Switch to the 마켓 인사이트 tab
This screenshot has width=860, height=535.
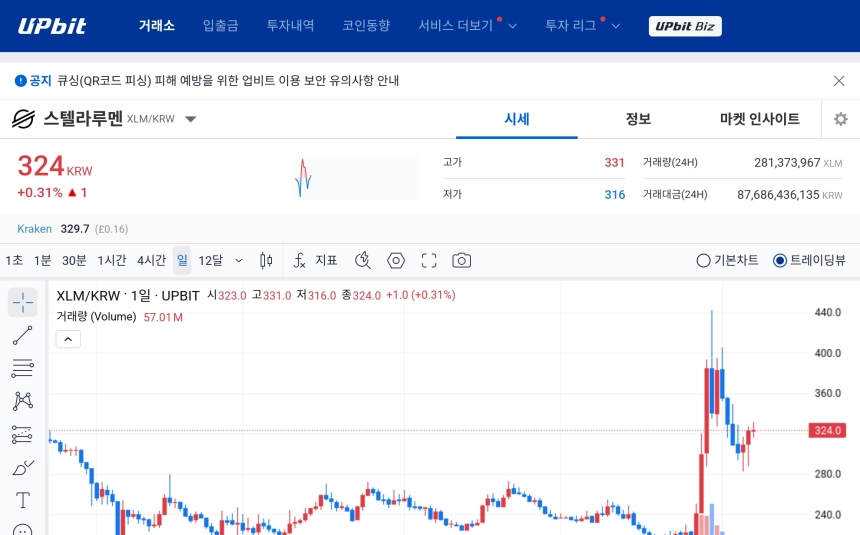coord(760,119)
